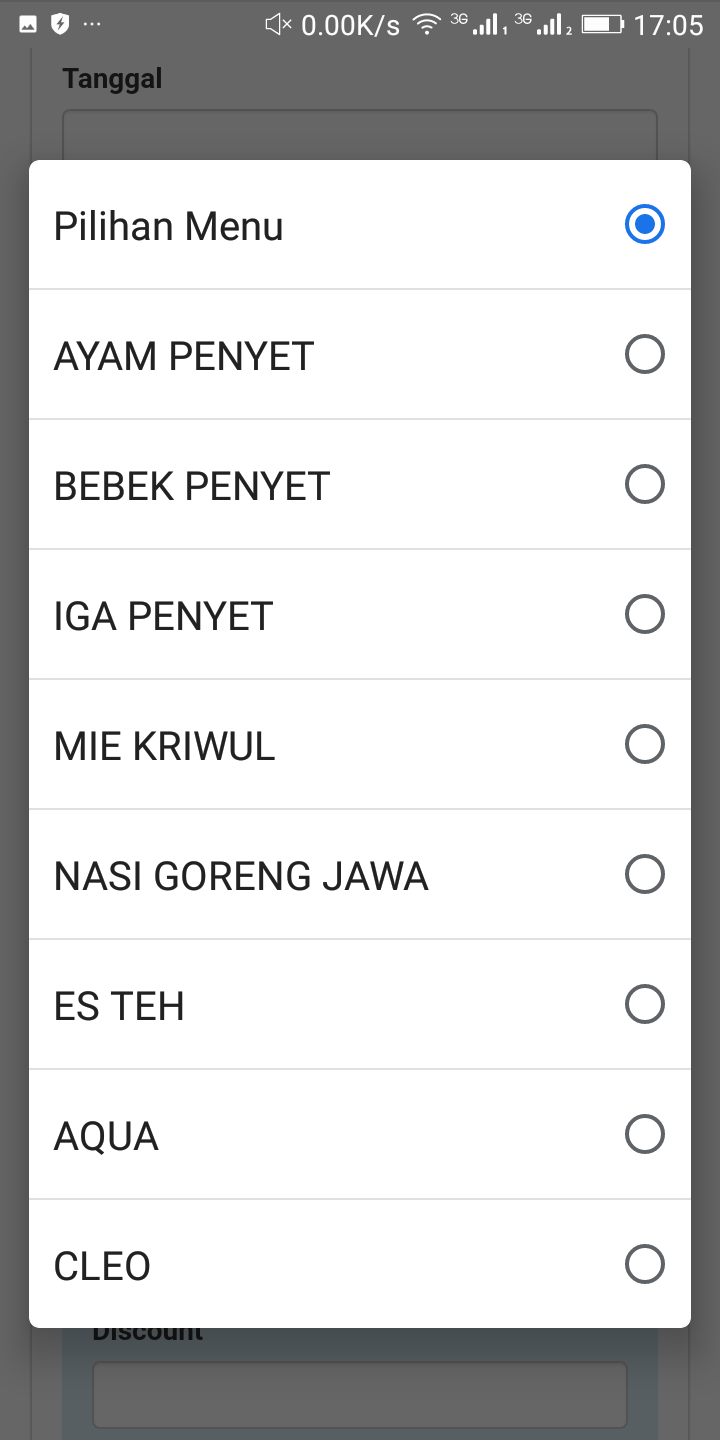Viewport: 720px width, 1440px height.
Task: Select the Pilihan Menu radio button
Action: point(644,224)
